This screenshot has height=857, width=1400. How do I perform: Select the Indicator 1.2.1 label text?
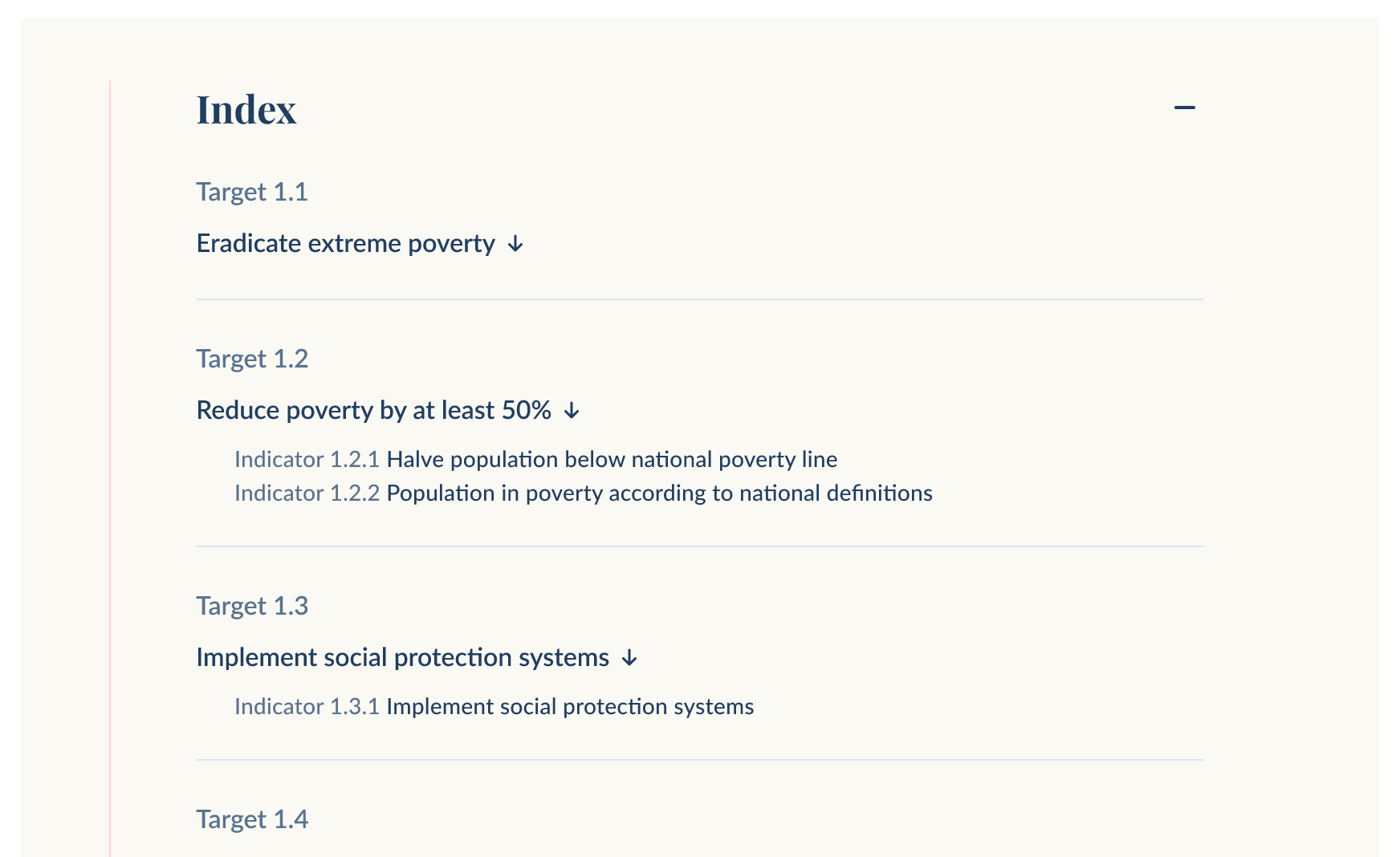pyautogui.click(x=306, y=459)
